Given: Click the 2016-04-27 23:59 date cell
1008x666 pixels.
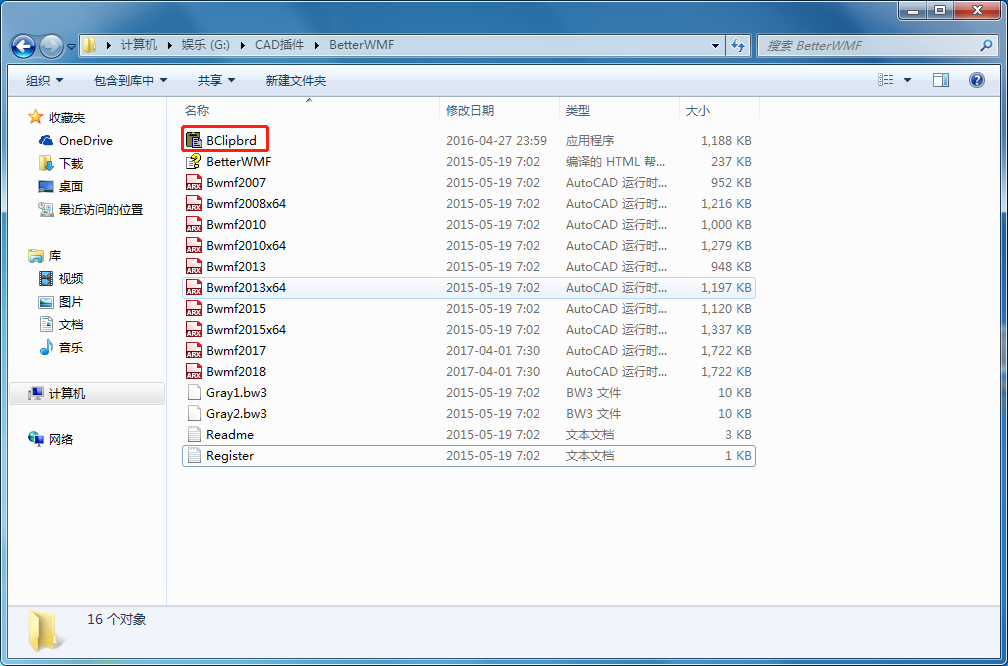Looking at the screenshot, I should pos(496,140).
